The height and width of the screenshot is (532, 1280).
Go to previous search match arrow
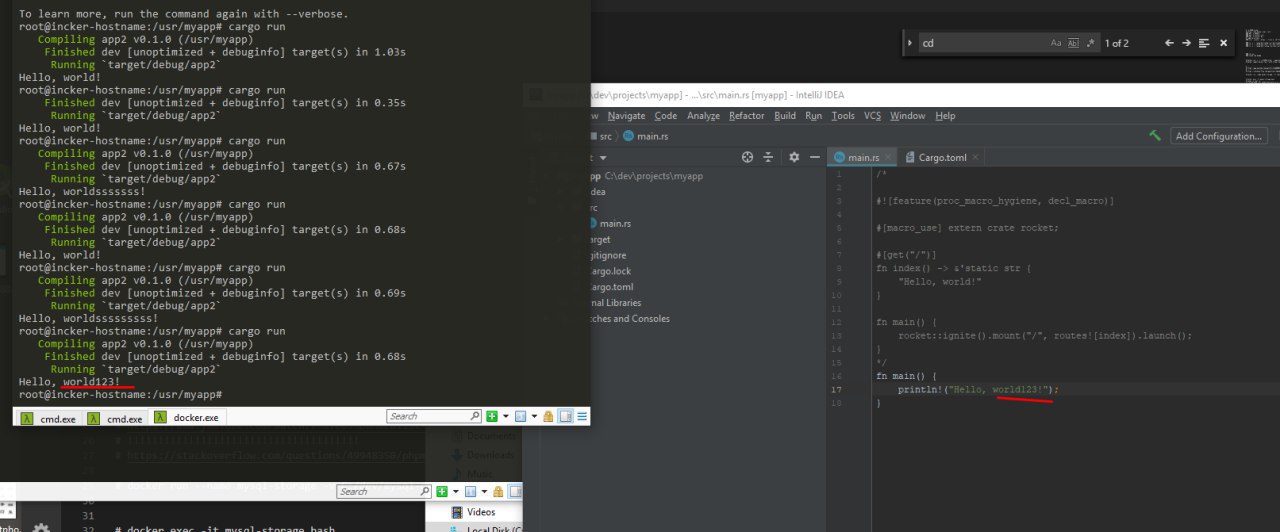coord(1169,43)
